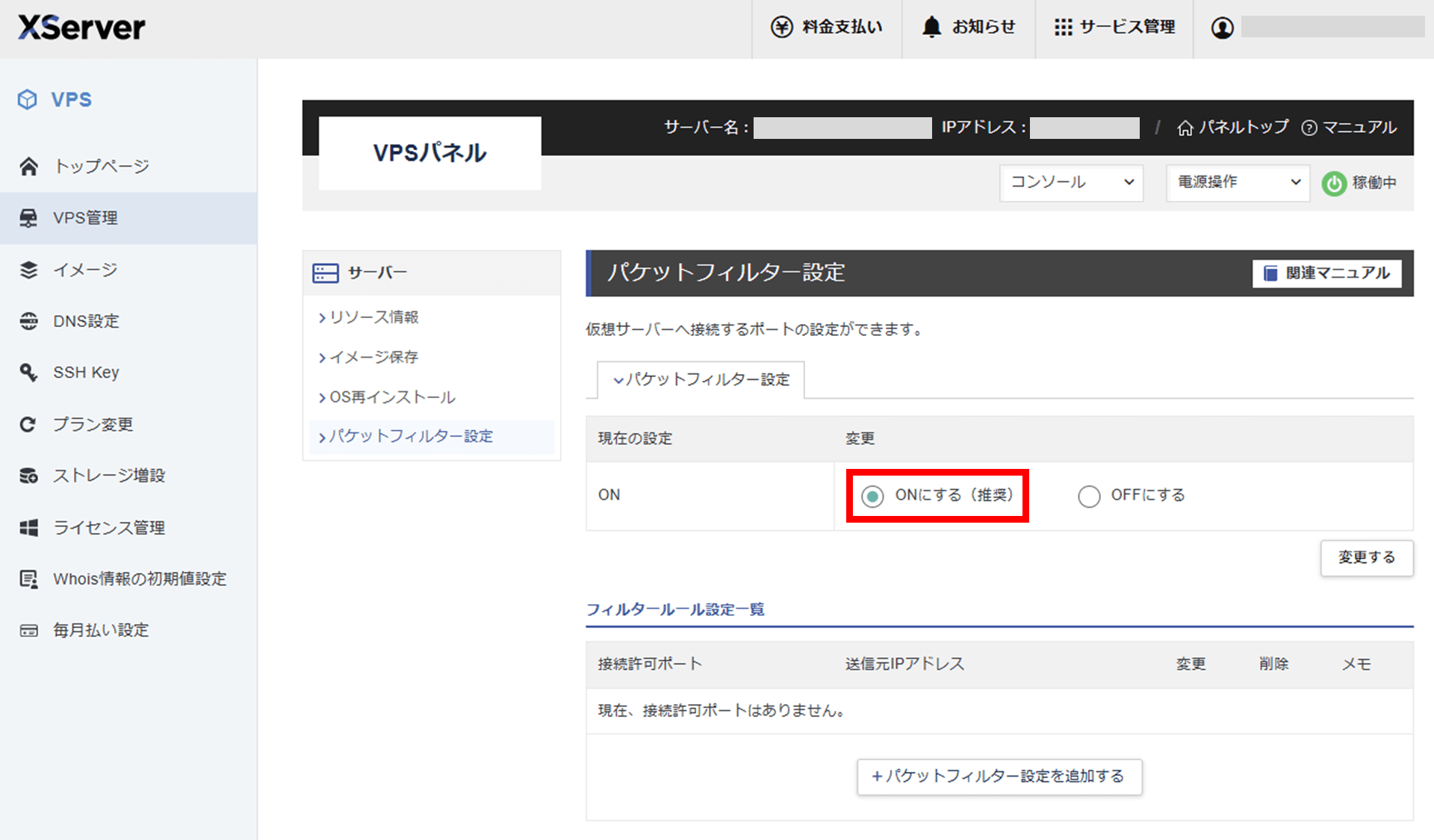Image resolution: width=1434 pixels, height=840 pixels.
Task: Go to リソース情報 menu item
Action: (x=374, y=317)
